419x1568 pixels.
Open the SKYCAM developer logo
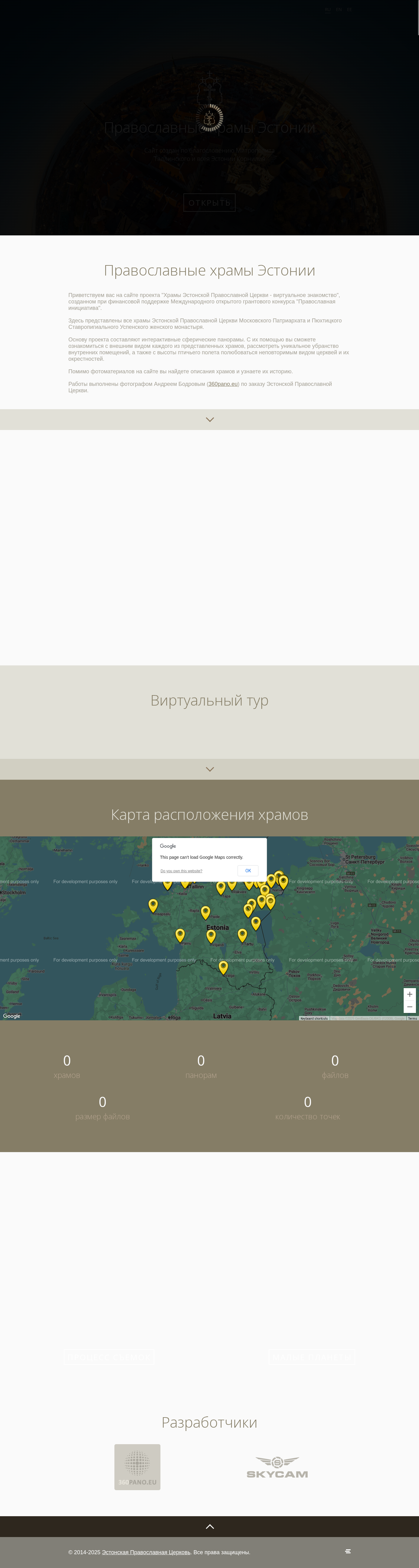click(277, 1467)
